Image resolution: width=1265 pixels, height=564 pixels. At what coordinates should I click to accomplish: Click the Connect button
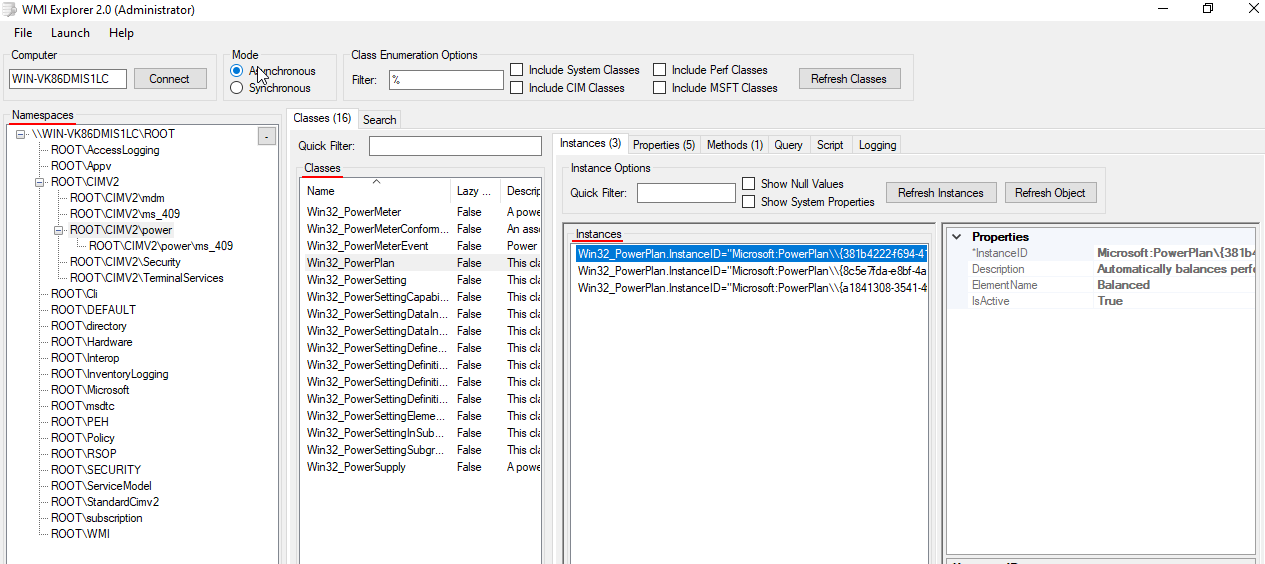pyautogui.click(x=169, y=79)
